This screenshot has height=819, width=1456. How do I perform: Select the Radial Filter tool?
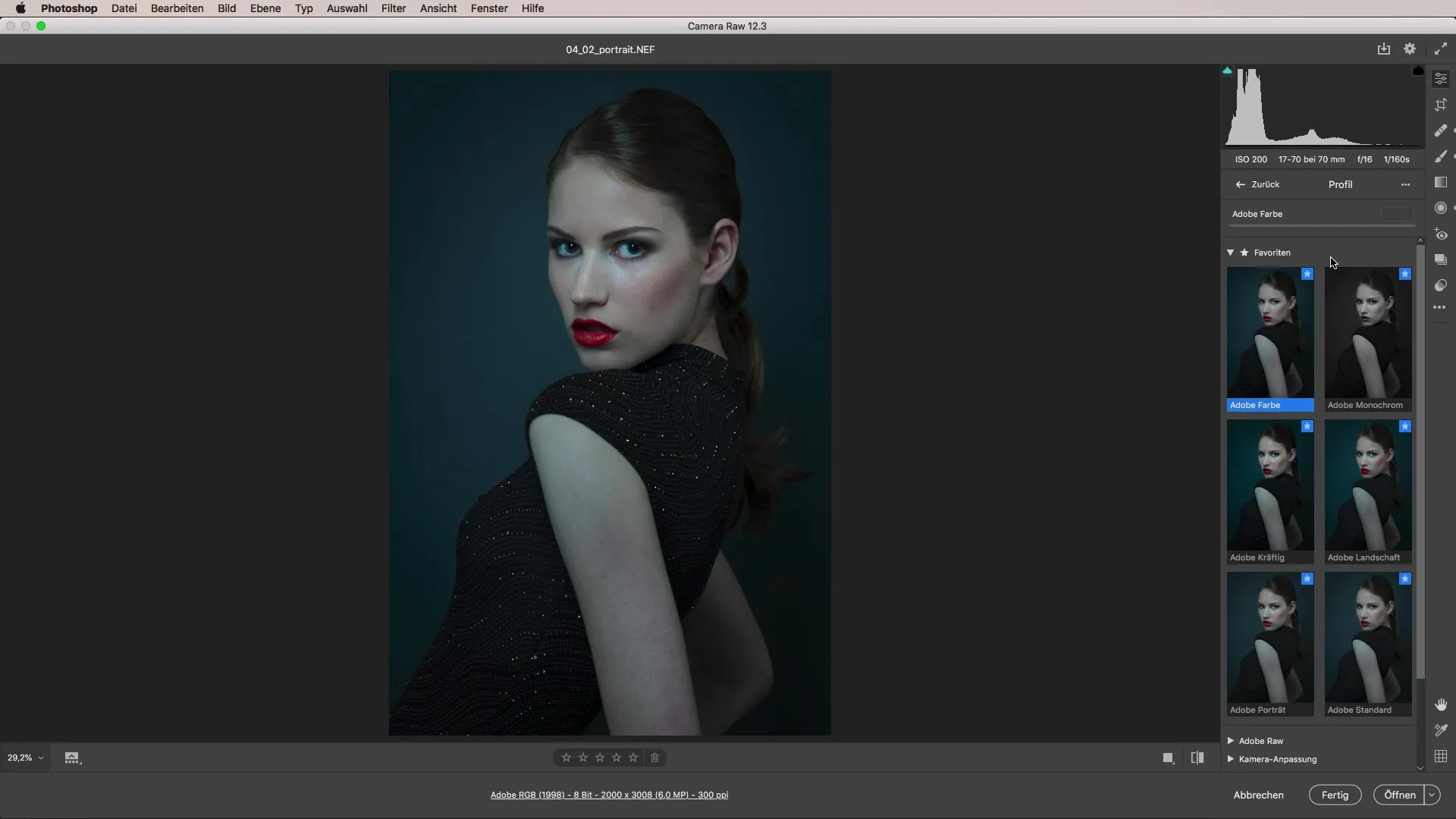1441,208
